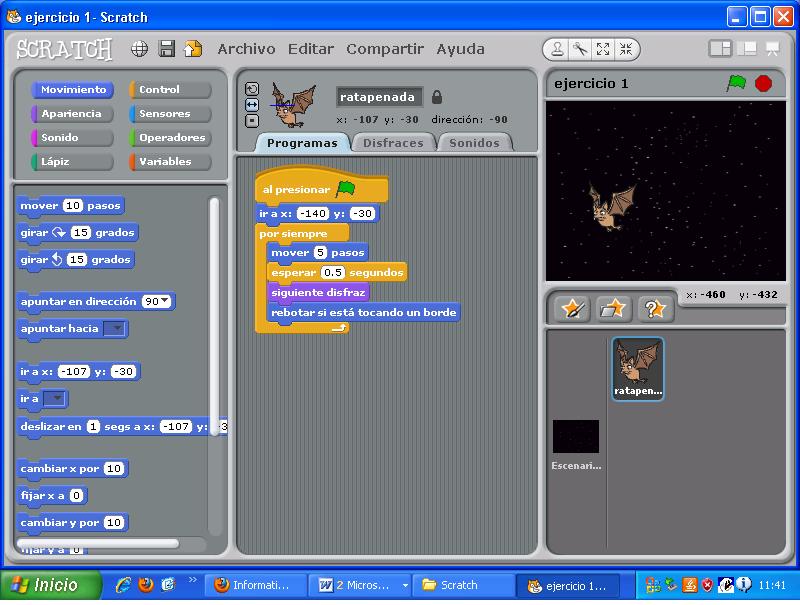Select the Movimiento block category
Image resolution: width=800 pixels, height=605 pixels.
[73, 89]
